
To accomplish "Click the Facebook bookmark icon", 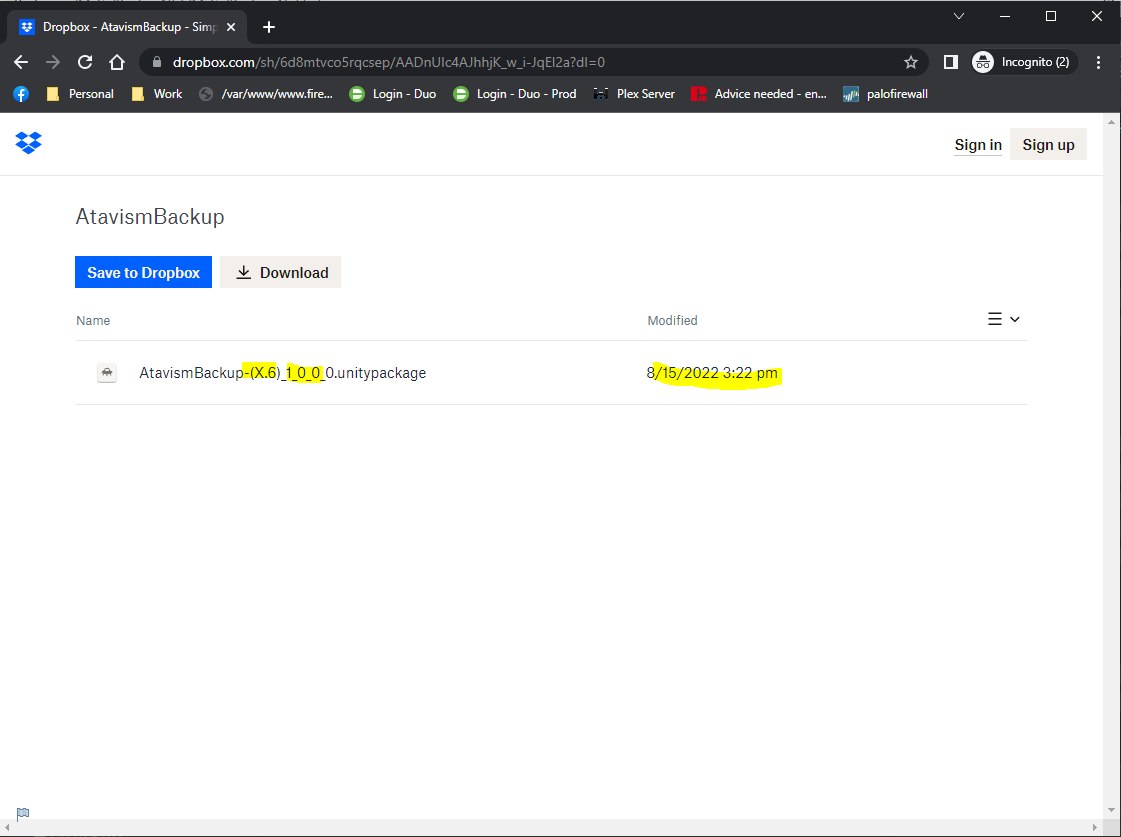I will pos(20,94).
